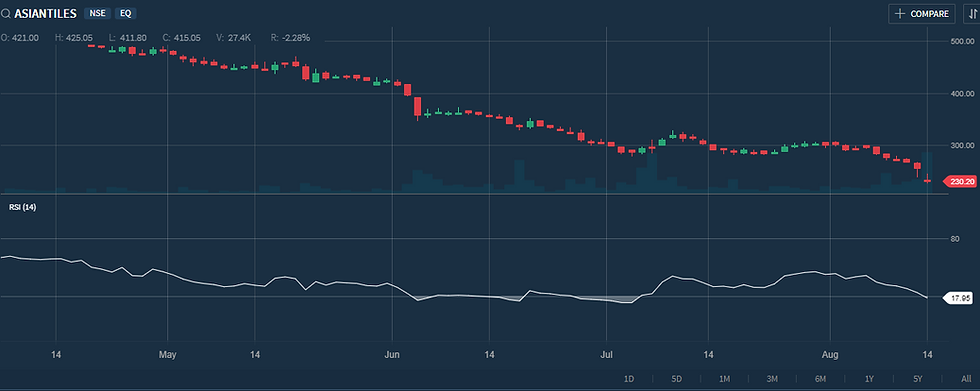
Task: Click the close price readout C: 415.05
Action: pyautogui.click(x=181, y=37)
